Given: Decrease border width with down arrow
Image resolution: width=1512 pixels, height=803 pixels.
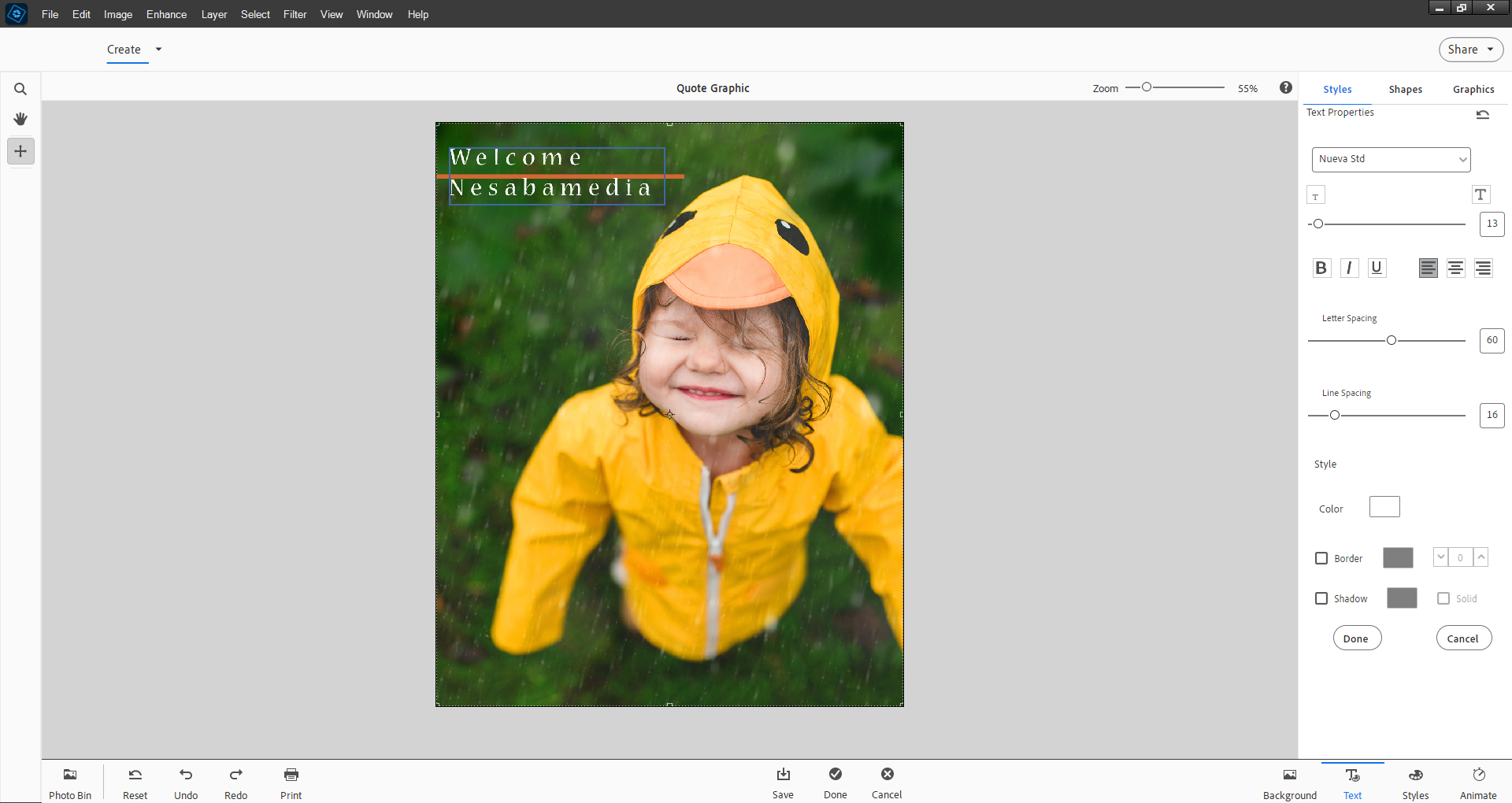Looking at the screenshot, I should coord(1440,557).
